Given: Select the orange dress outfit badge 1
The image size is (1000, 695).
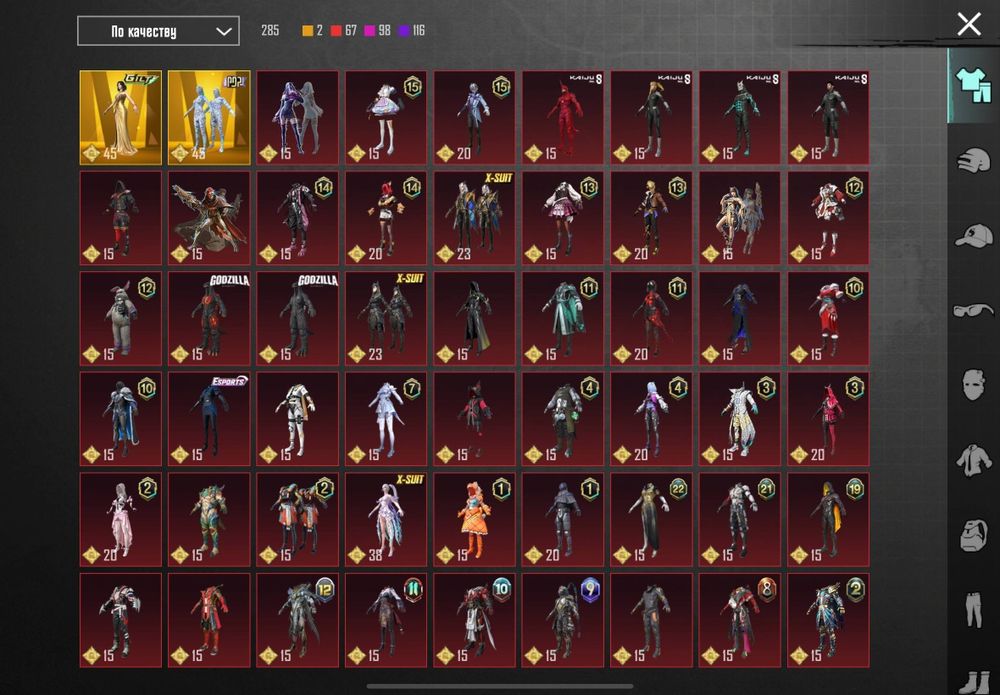Looking at the screenshot, I should pyautogui.click(x=474, y=520).
